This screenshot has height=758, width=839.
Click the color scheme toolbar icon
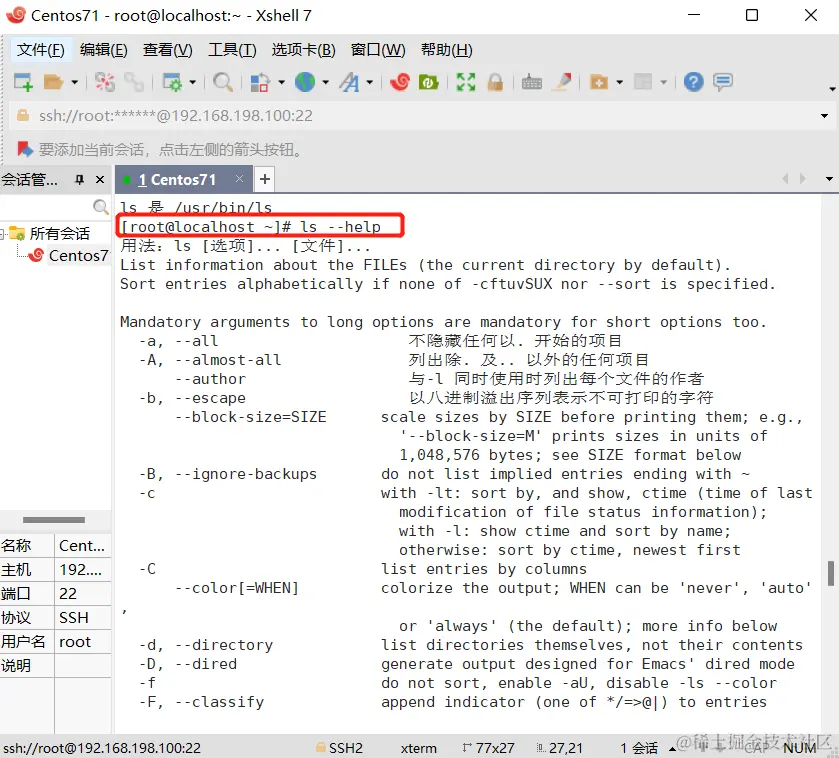[x=260, y=82]
